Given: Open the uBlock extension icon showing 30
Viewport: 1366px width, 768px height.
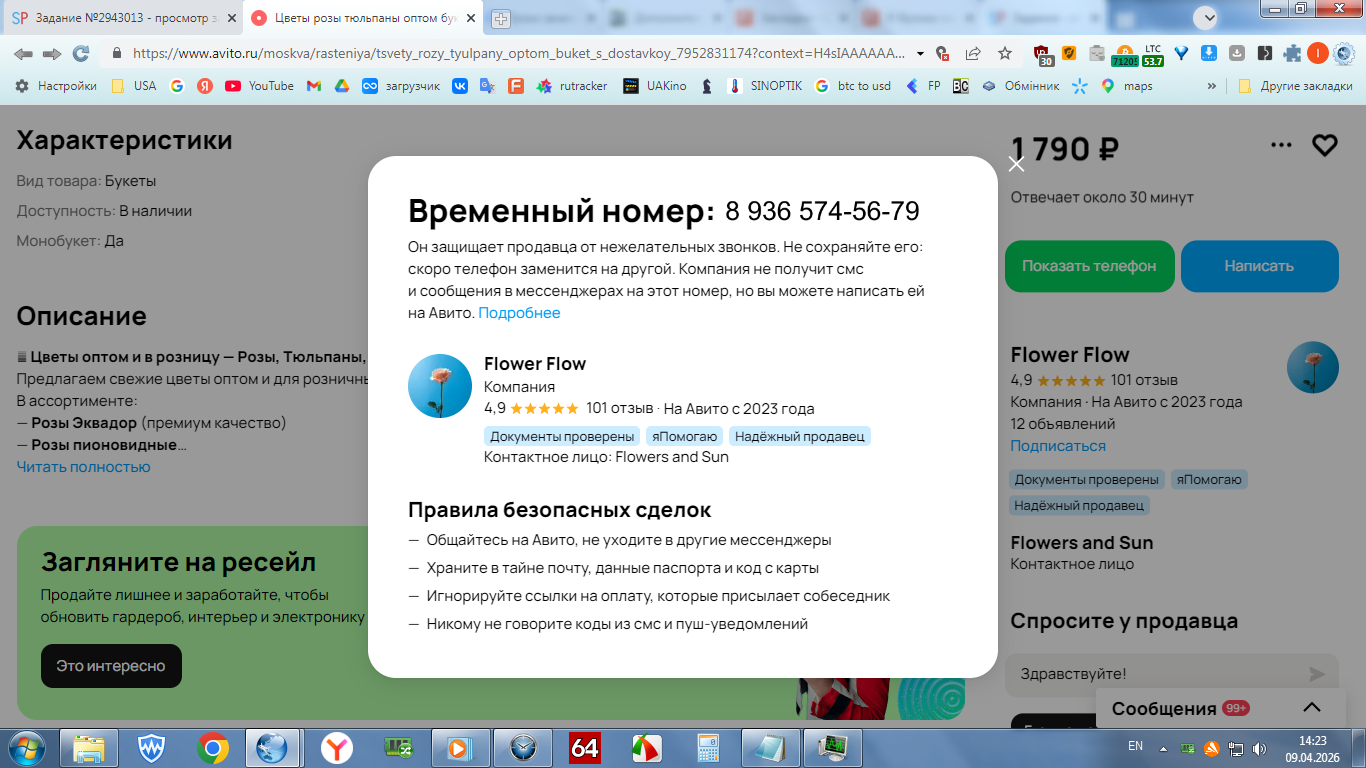Looking at the screenshot, I should point(1043,54).
